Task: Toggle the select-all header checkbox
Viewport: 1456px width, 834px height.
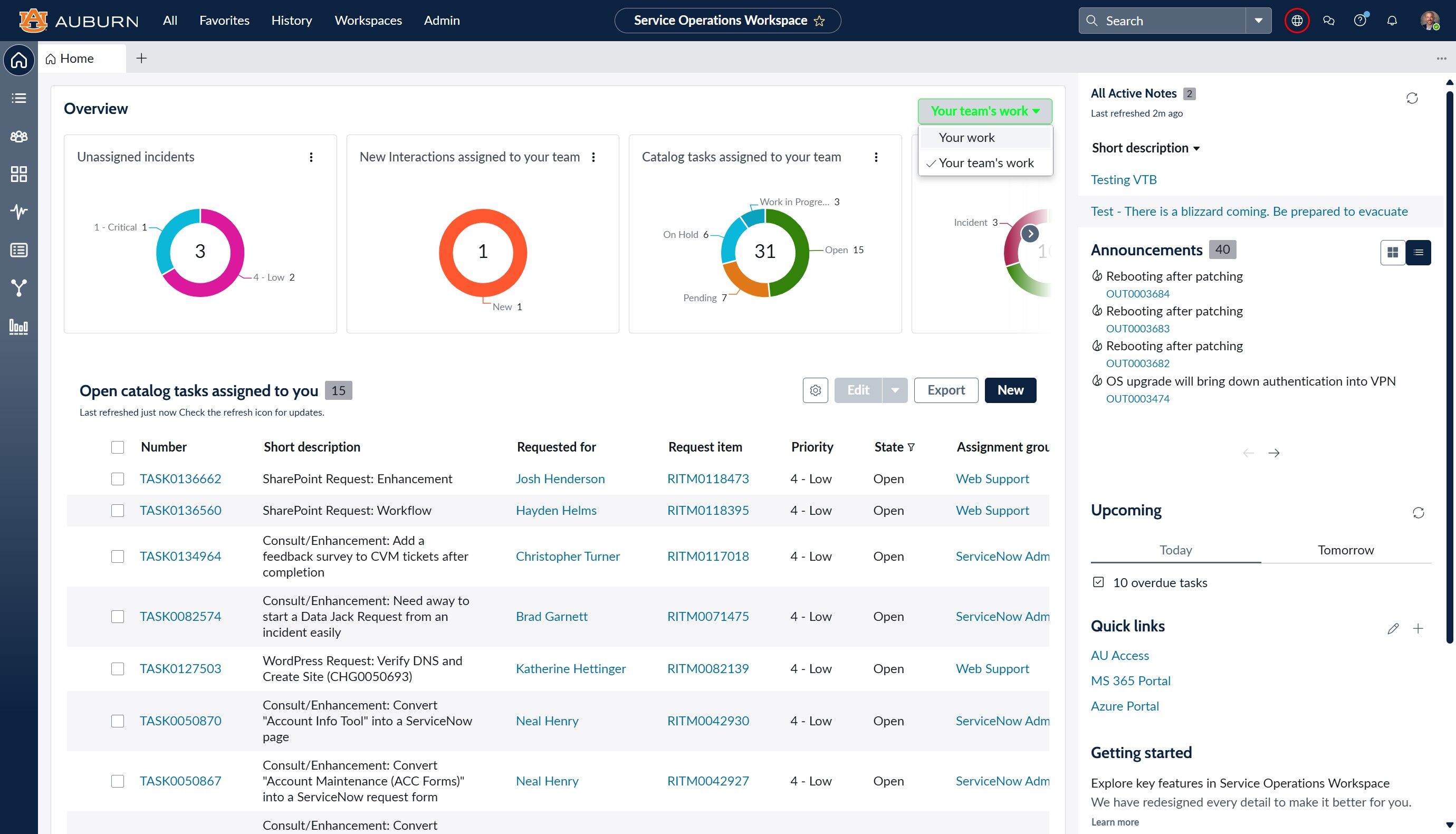Action: [118, 447]
